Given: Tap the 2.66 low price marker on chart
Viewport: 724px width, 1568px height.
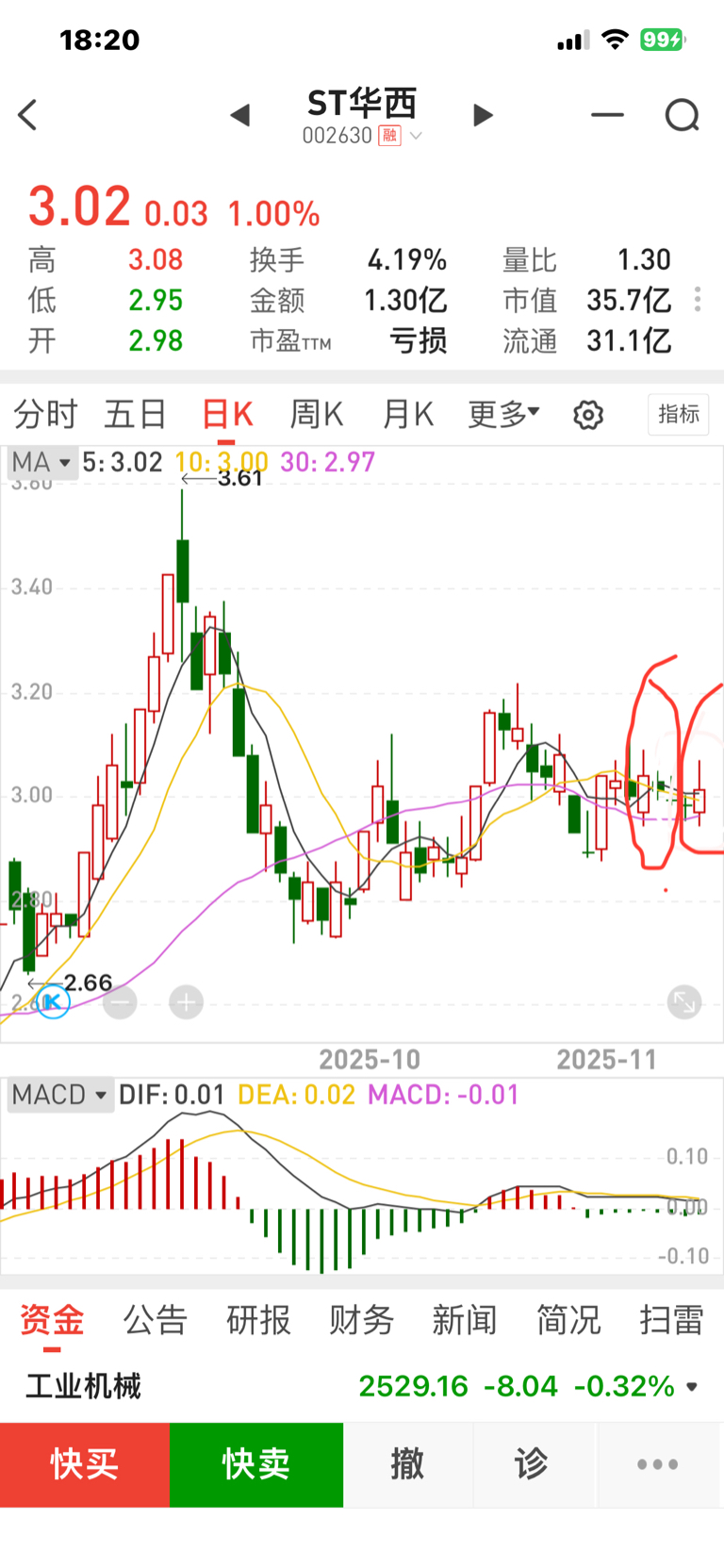Looking at the screenshot, I should tap(88, 982).
